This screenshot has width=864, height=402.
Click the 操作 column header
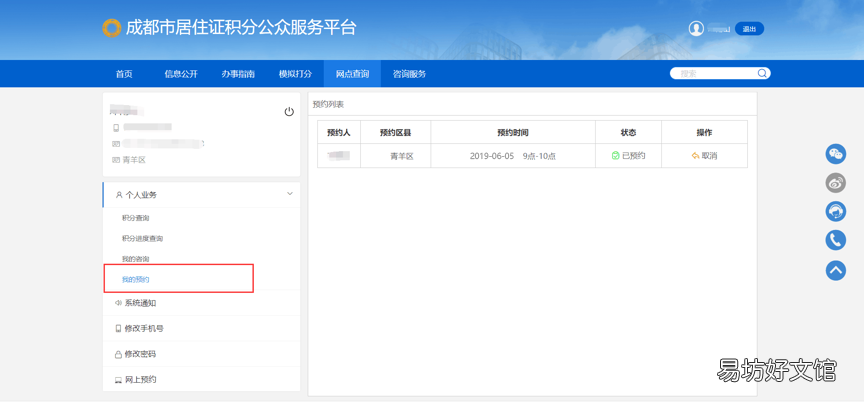coord(704,133)
